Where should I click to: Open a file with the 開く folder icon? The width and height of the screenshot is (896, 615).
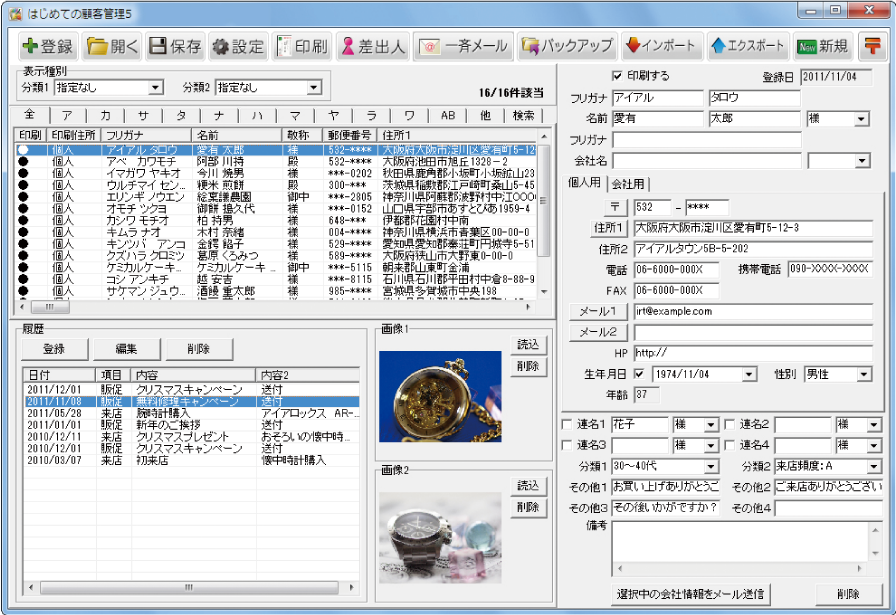112,46
